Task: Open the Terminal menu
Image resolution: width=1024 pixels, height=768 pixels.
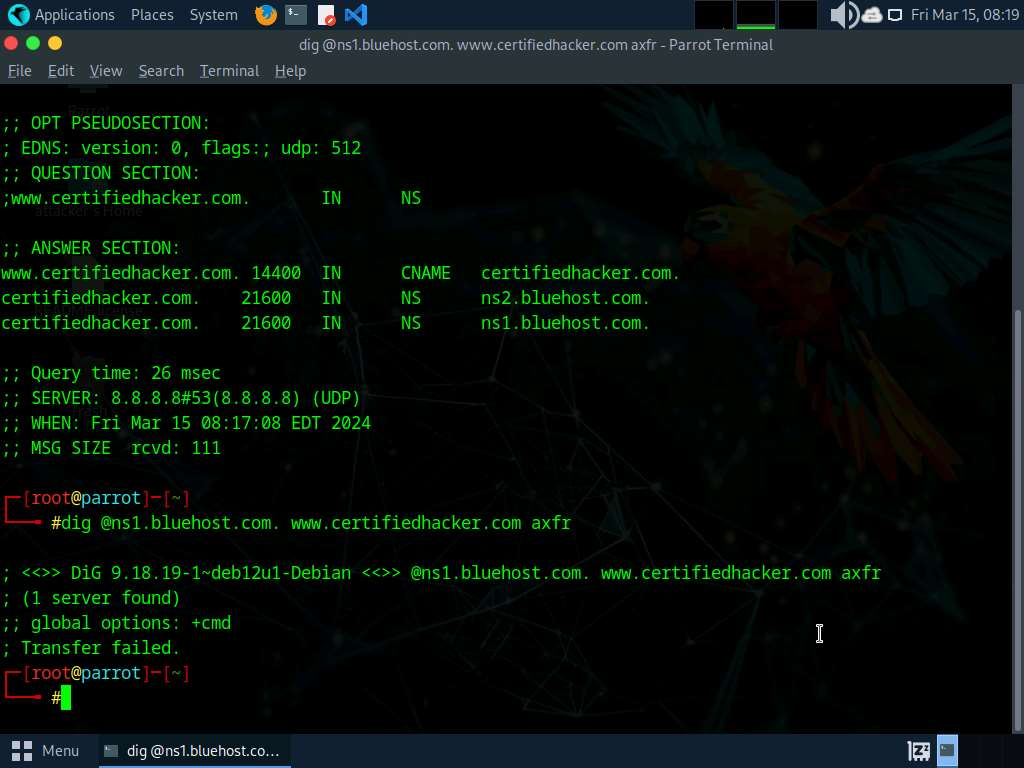Action: (229, 71)
